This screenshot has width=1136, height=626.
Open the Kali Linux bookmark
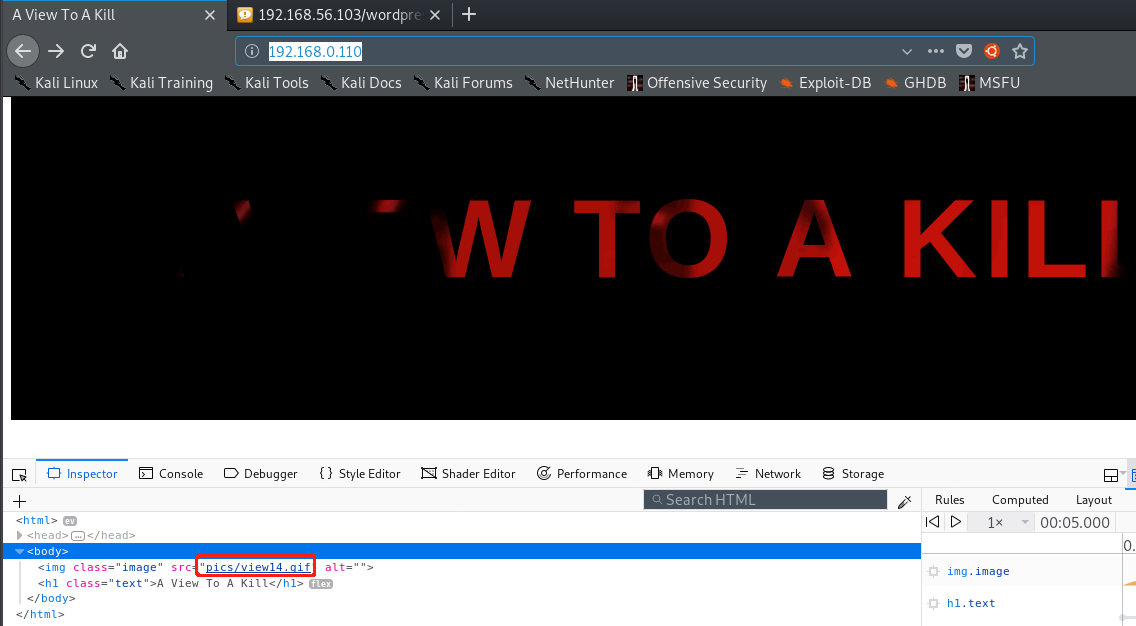click(x=57, y=83)
